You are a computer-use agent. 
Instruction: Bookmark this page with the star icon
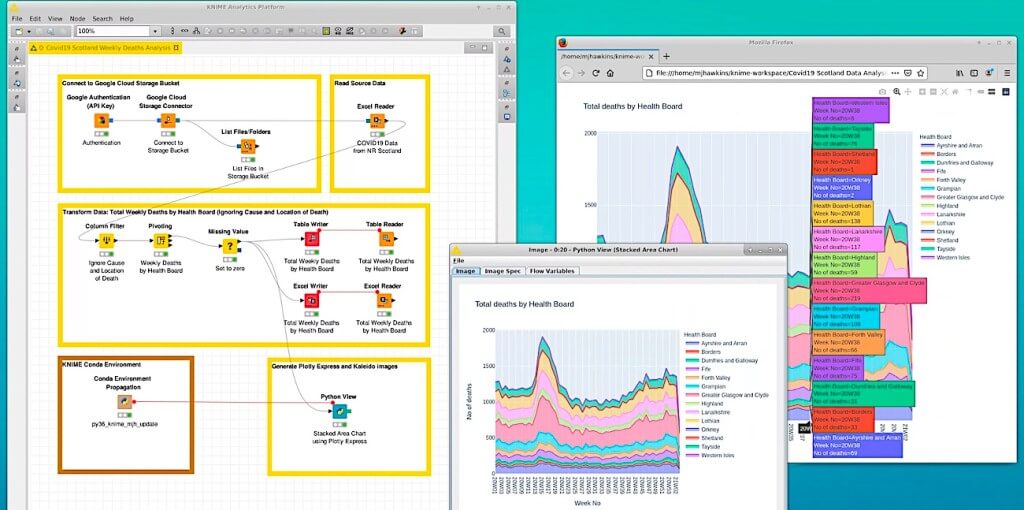(x=921, y=73)
